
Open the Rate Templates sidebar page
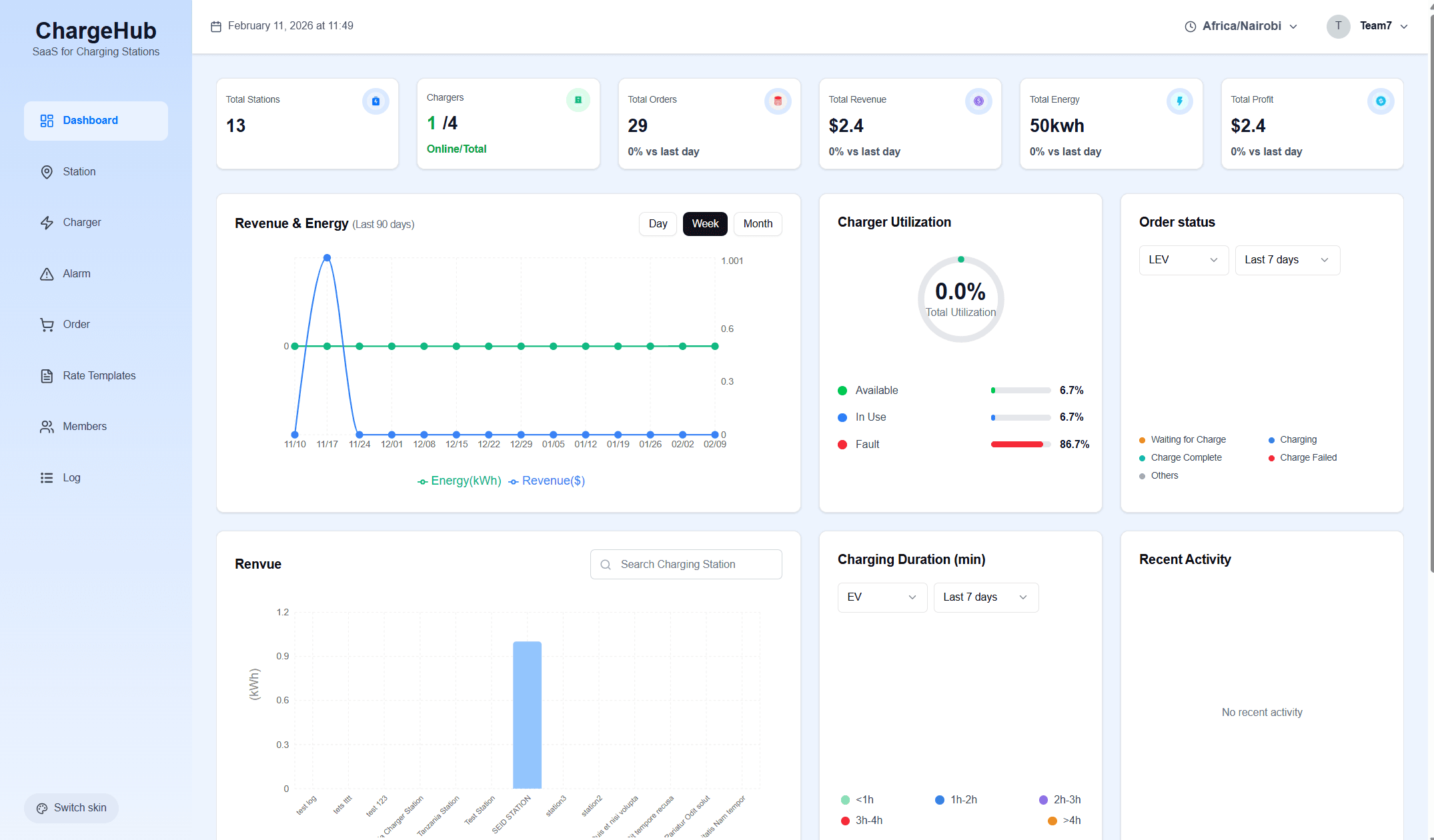pyautogui.click(x=99, y=376)
